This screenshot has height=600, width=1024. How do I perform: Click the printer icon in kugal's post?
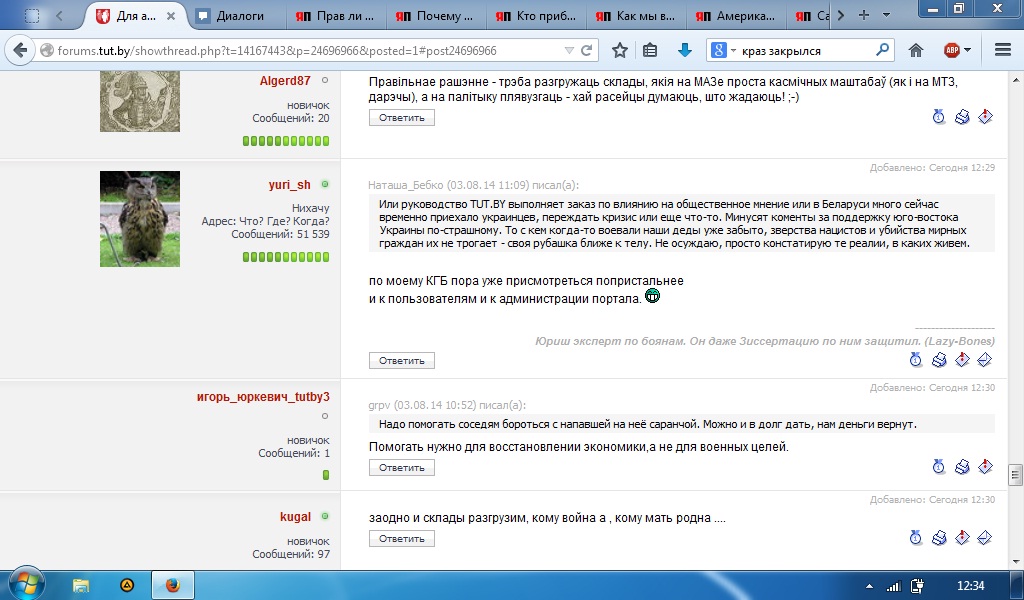pos(939,537)
